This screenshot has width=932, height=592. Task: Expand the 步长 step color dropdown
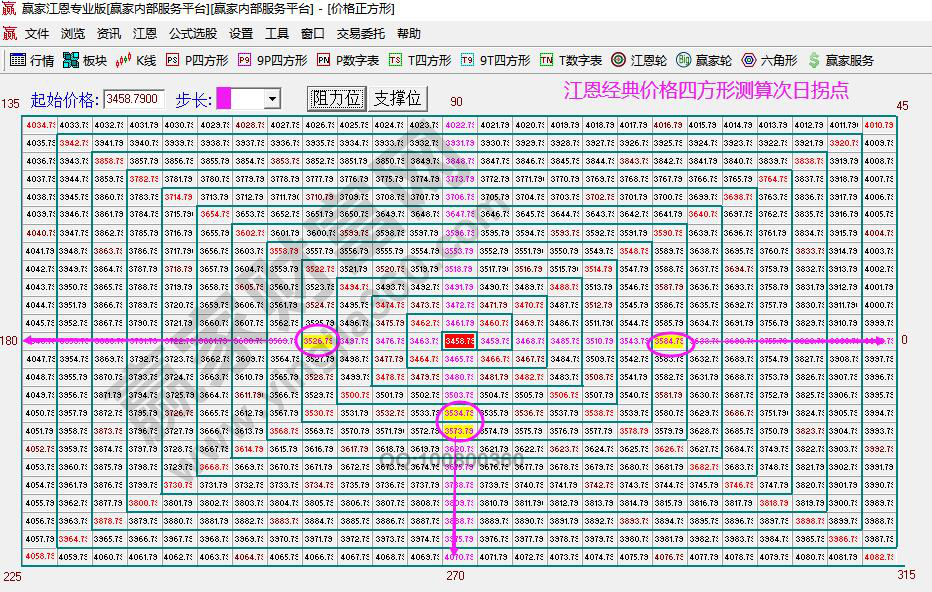(272, 98)
